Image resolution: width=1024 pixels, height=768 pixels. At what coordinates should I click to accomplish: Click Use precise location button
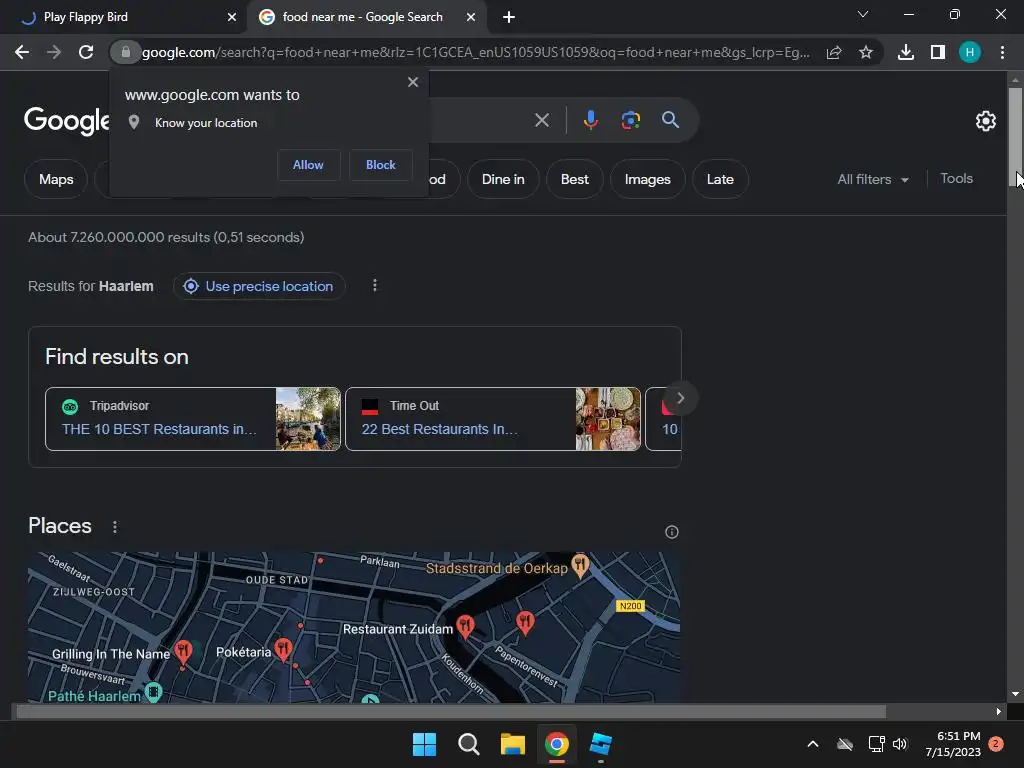point(259,286)
